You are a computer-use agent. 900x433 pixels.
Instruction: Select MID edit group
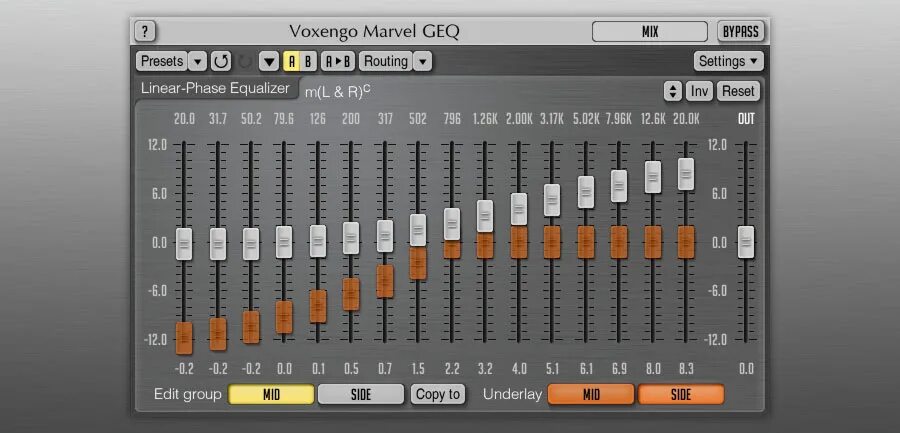271,395
